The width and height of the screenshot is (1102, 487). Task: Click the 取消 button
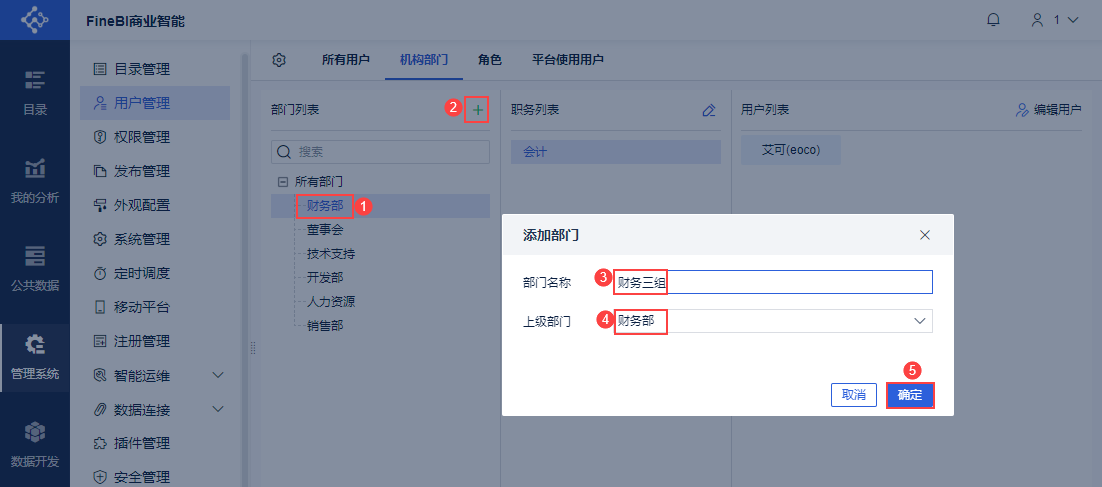(x=853, y=395)
